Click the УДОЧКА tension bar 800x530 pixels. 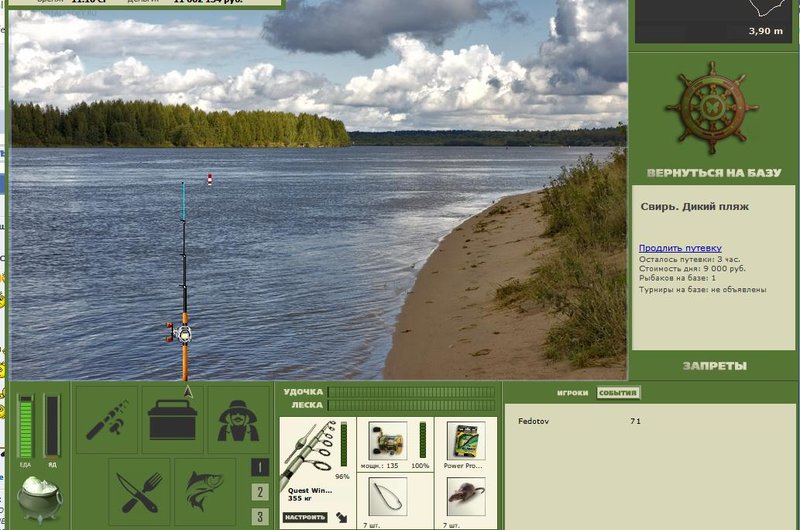point(411,392)
